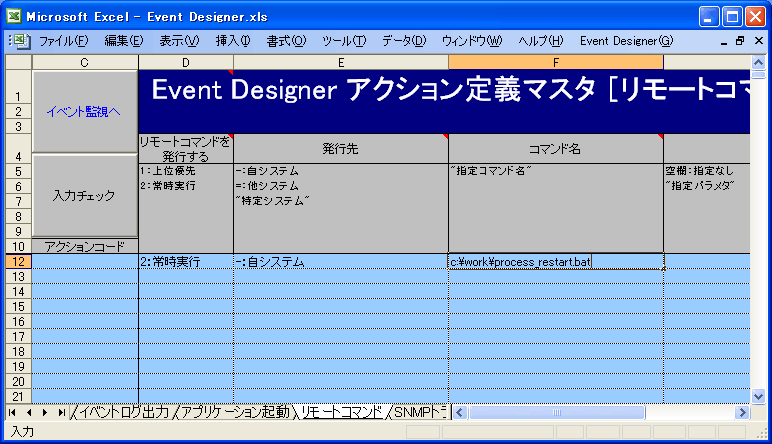Close the workbook with menu bar X
The height and width of the screenshot is (444, 772).
click(759, 41)
